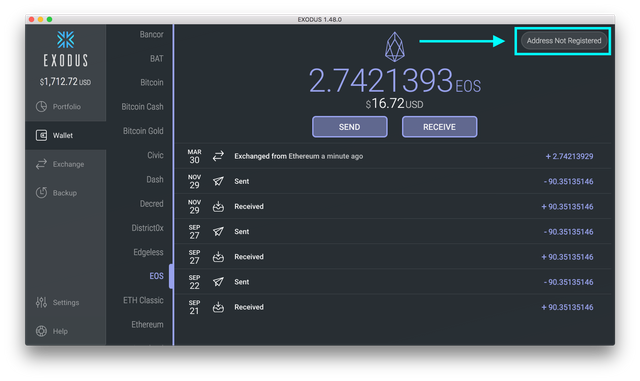Select ETH Classic wallet
Screen dimensions: 640x381
(x=143, y=300)
